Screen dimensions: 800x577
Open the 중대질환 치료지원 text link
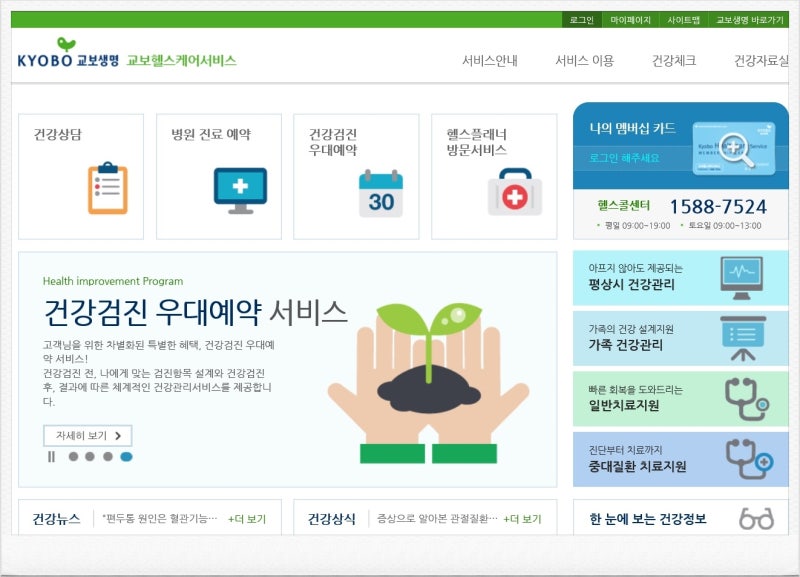tap(637, 467)
